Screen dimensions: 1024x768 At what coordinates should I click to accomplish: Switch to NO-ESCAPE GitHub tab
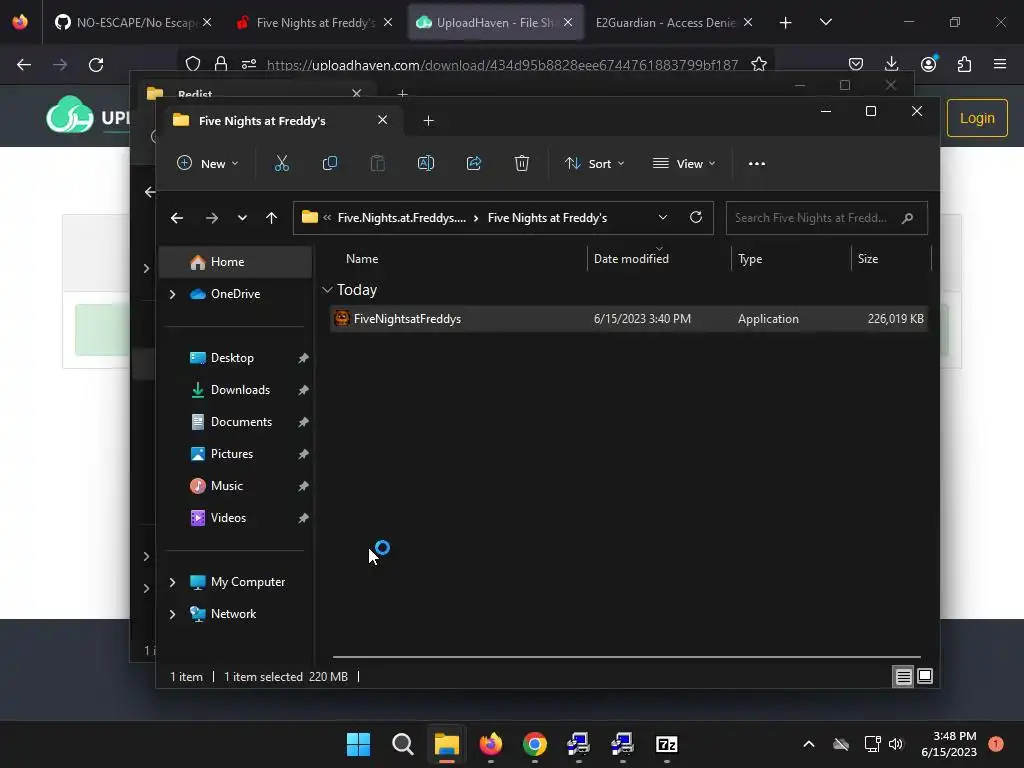[133, 22]
